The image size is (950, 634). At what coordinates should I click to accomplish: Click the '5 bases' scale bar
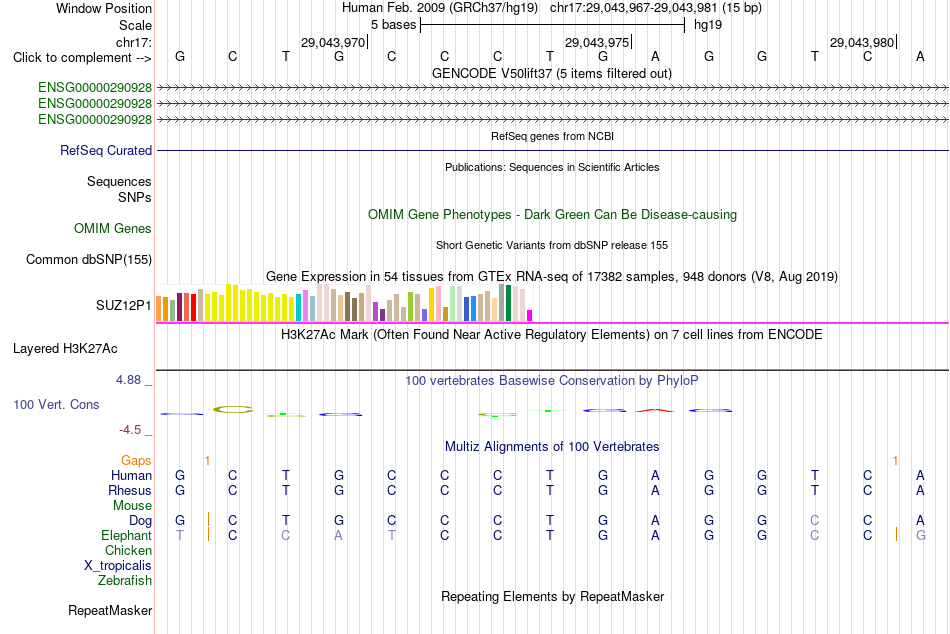point(553,25)
